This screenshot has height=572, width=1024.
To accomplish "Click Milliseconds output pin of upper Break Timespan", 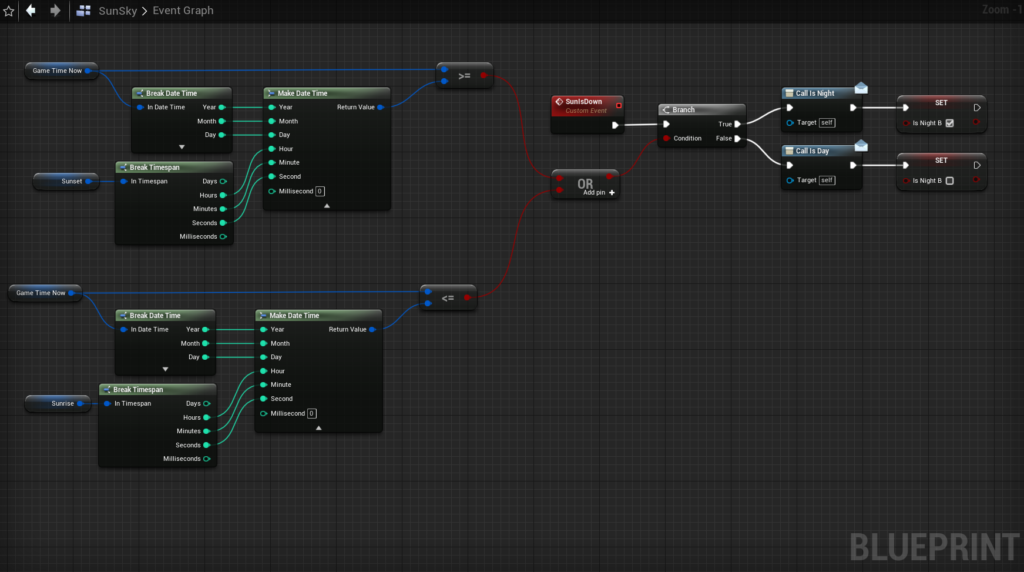I will [223, 236].
